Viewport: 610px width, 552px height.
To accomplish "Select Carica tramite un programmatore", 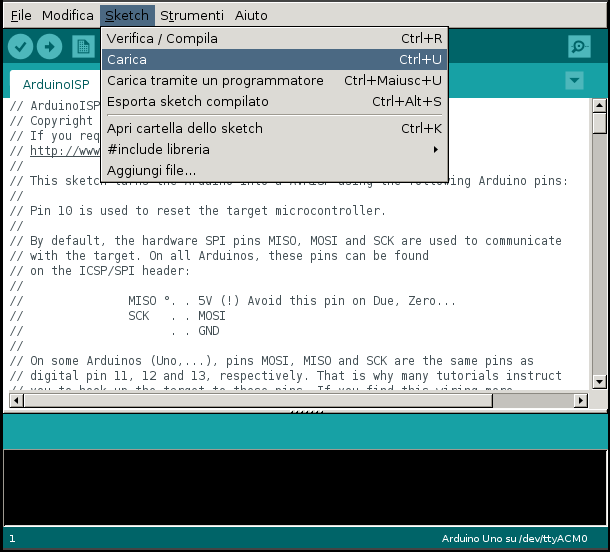I will (x=275, y=81).
